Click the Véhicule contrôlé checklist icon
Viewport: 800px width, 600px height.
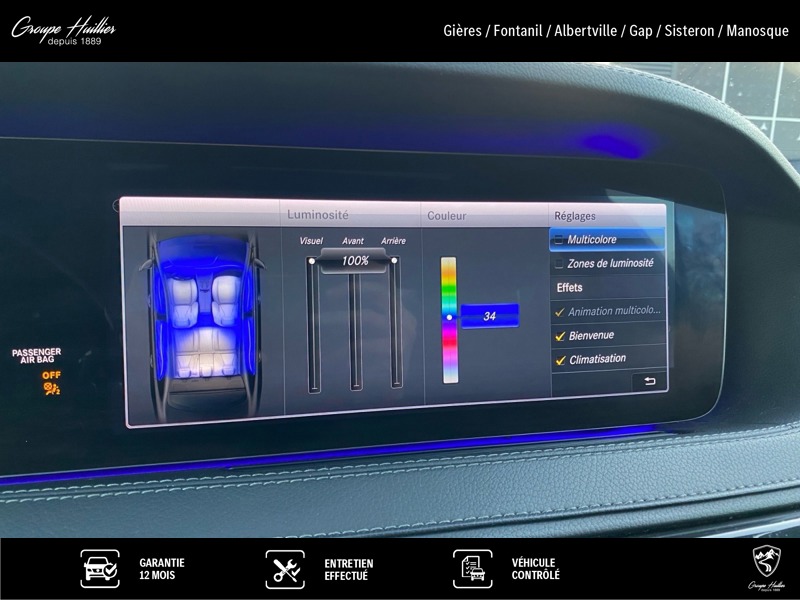(x=473, y=569)
